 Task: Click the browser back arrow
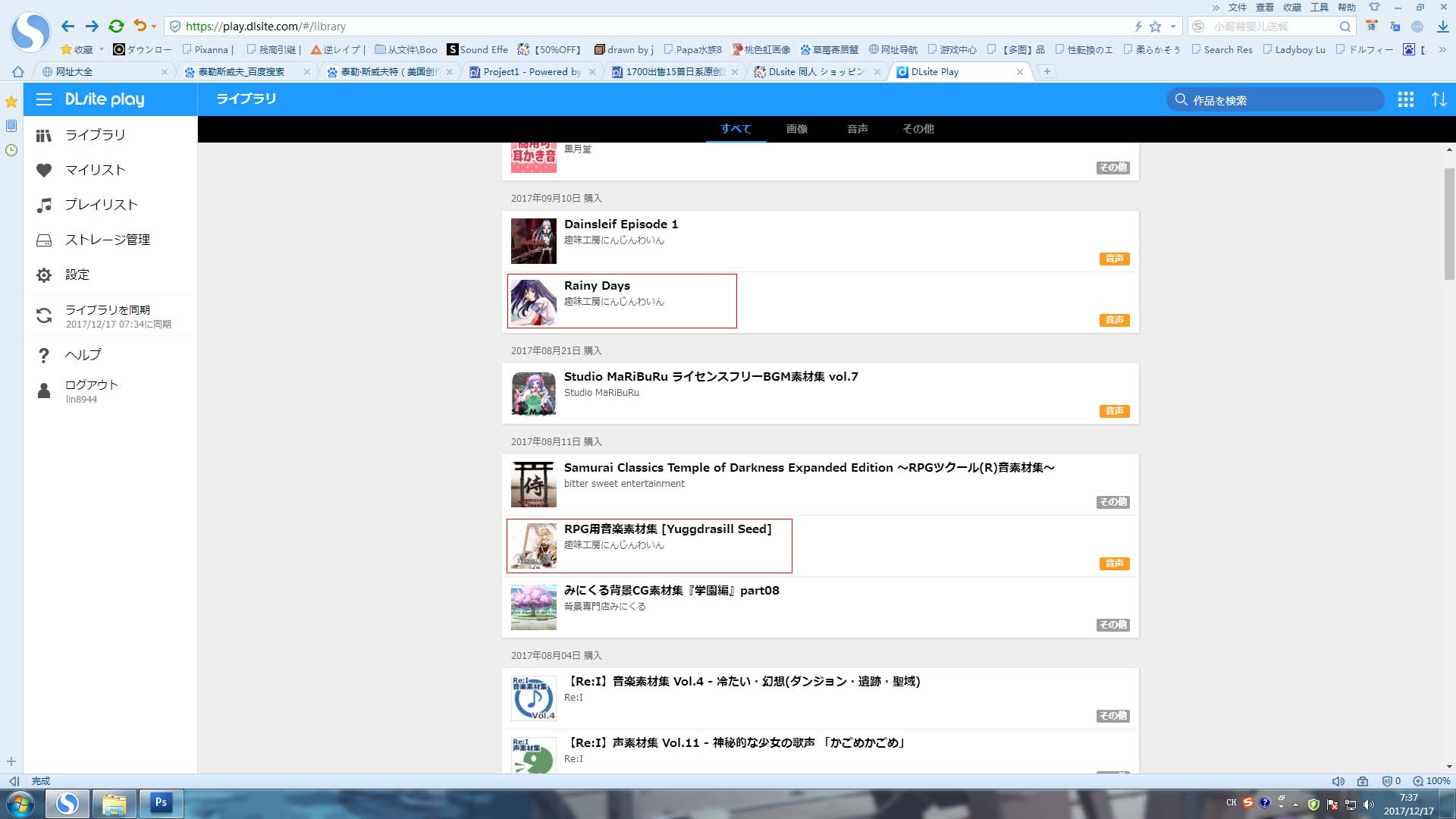pos(67,26)
